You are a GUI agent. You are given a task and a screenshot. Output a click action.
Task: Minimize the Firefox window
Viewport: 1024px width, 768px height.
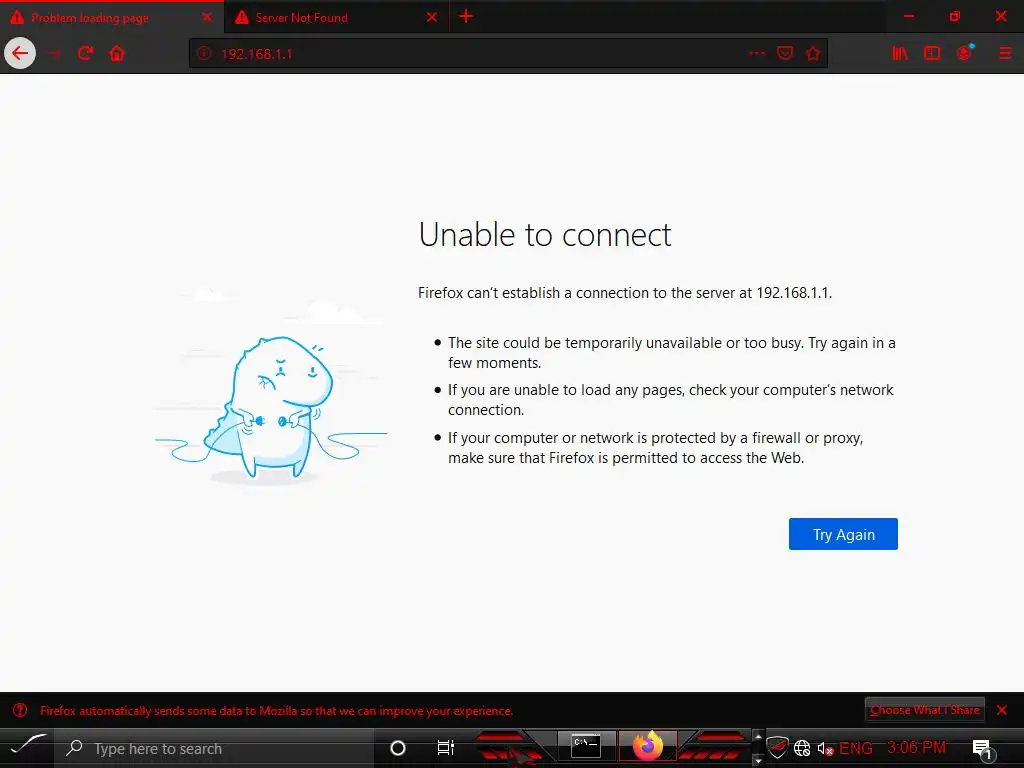(908, 17)
